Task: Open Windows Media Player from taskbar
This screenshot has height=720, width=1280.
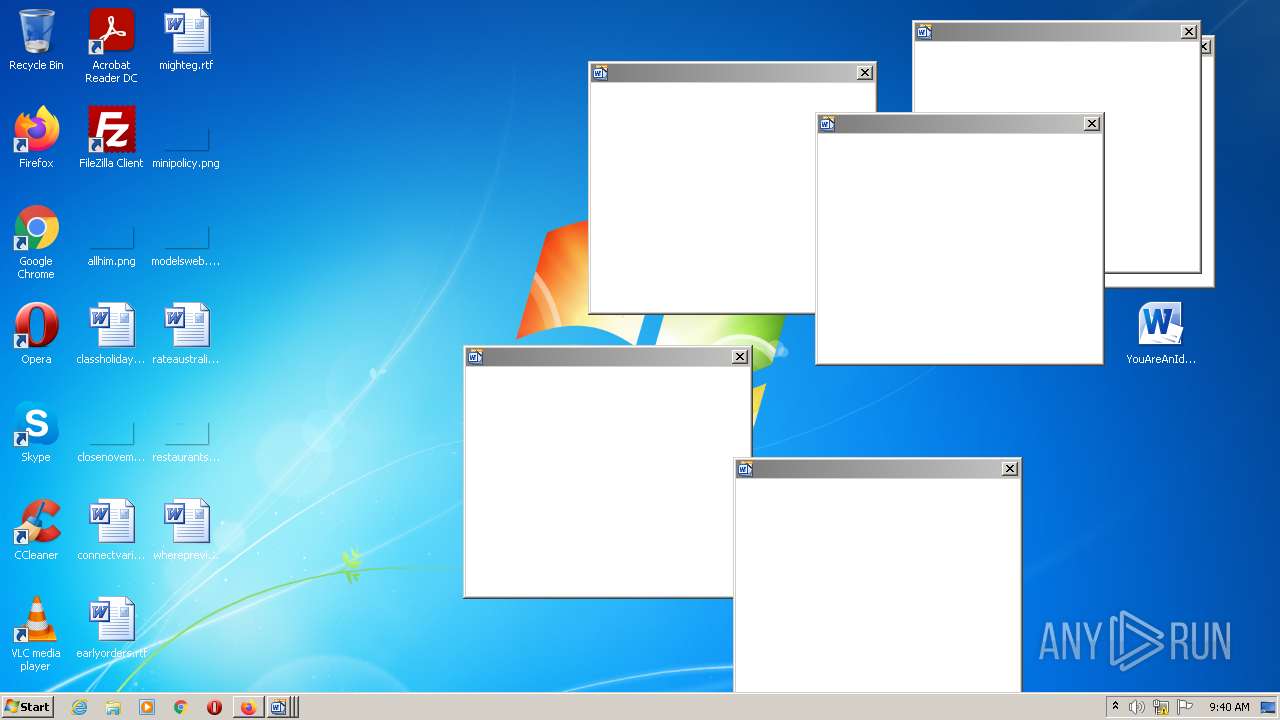Action: click(x=147, y=707)
